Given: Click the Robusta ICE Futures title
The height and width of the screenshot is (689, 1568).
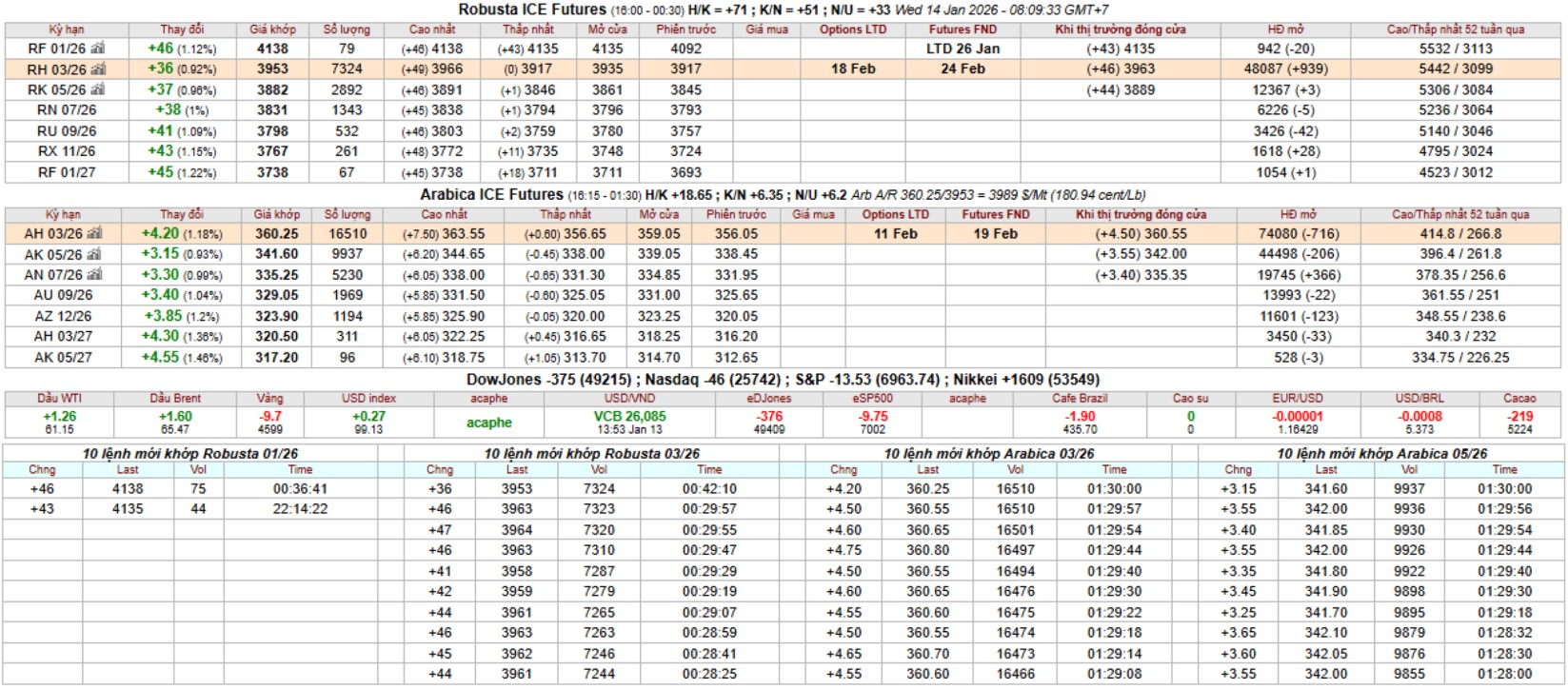Looking at the screenshot, I should click(x=531, y=10).
